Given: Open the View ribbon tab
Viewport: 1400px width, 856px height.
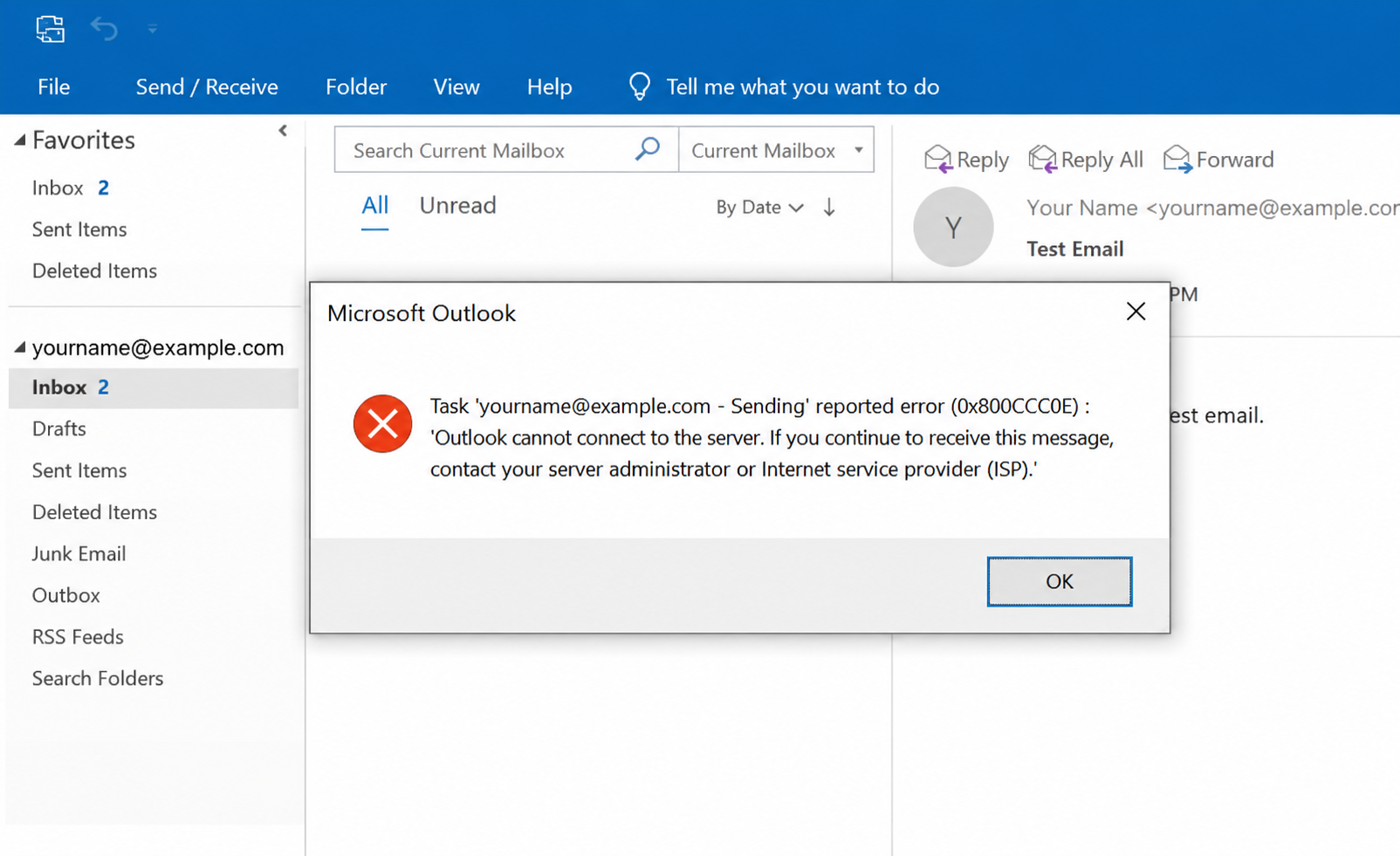Looking at the screenshot, I should coord(456,86).
